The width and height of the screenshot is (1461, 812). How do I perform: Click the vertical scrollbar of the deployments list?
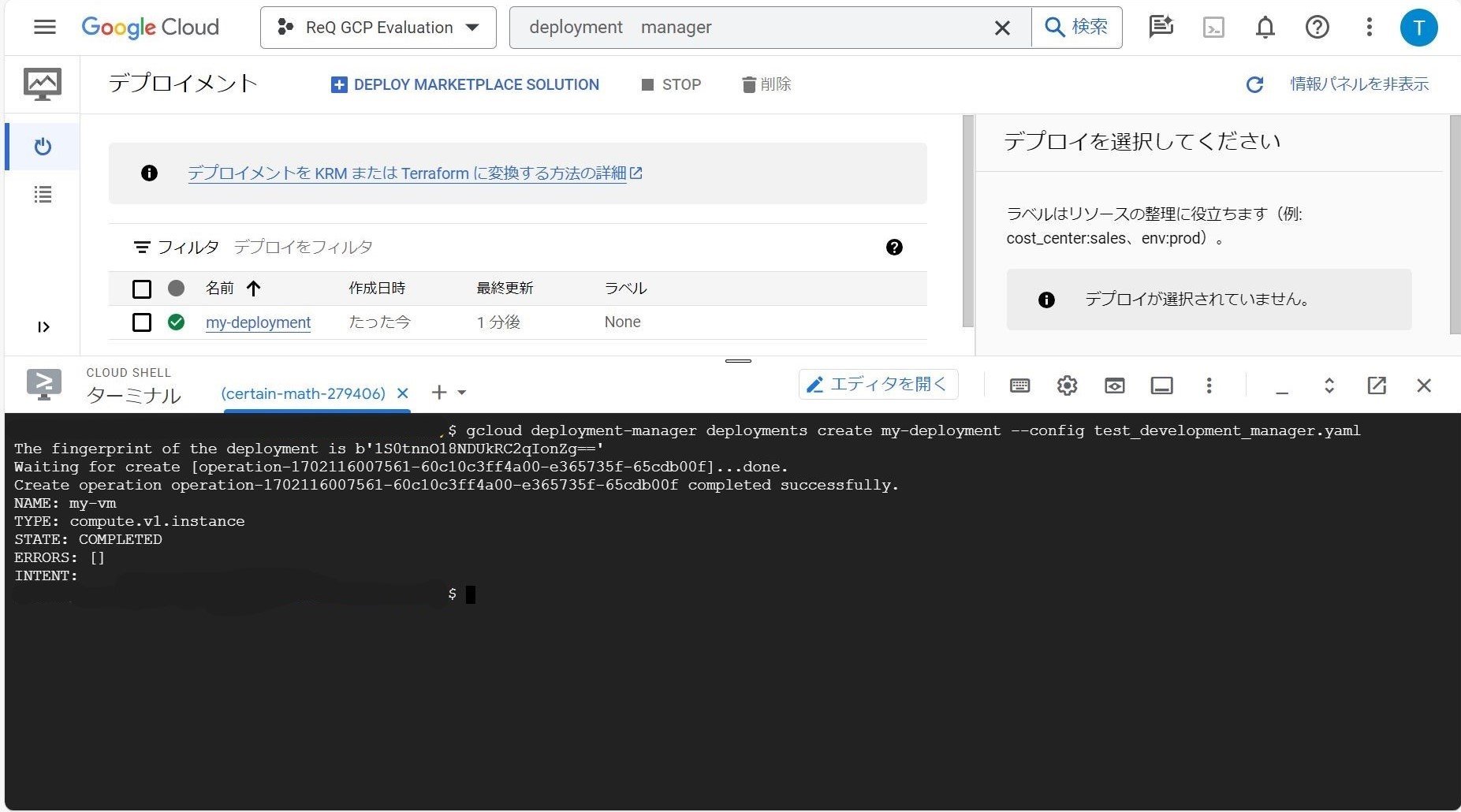pos(968,221)
